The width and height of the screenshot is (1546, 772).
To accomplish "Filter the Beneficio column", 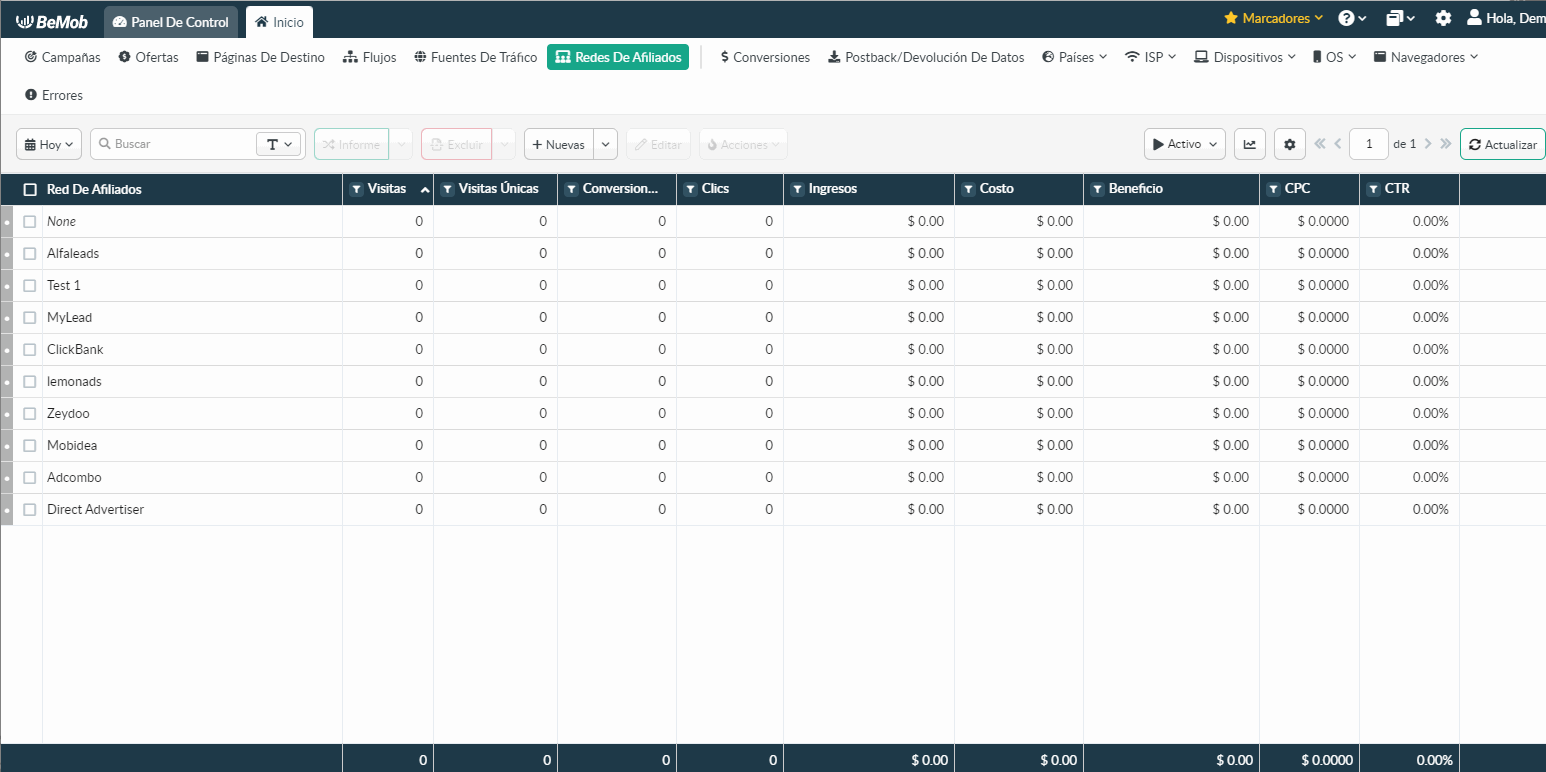I will point(1097,189).
